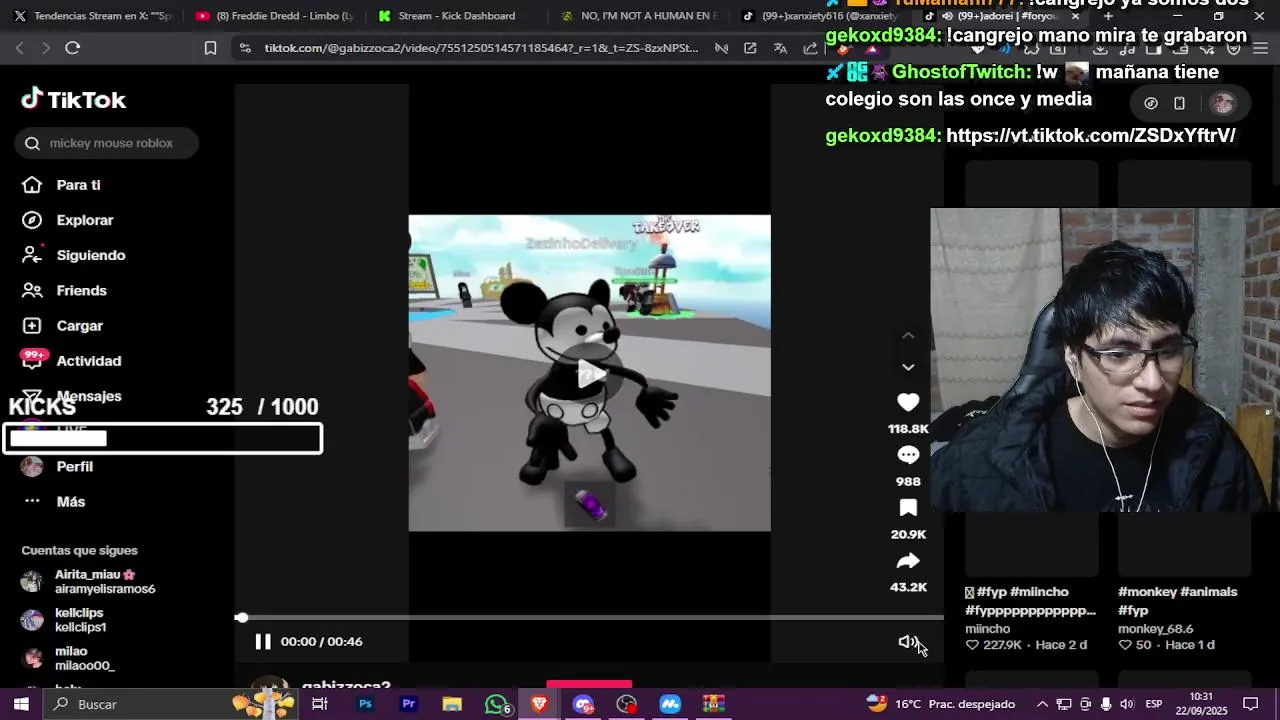The height and width of the screenshot is (720, 1280).
Task: Click the gekoxd9384 vt.tiktok.com link
Action: pos(1091,135)
